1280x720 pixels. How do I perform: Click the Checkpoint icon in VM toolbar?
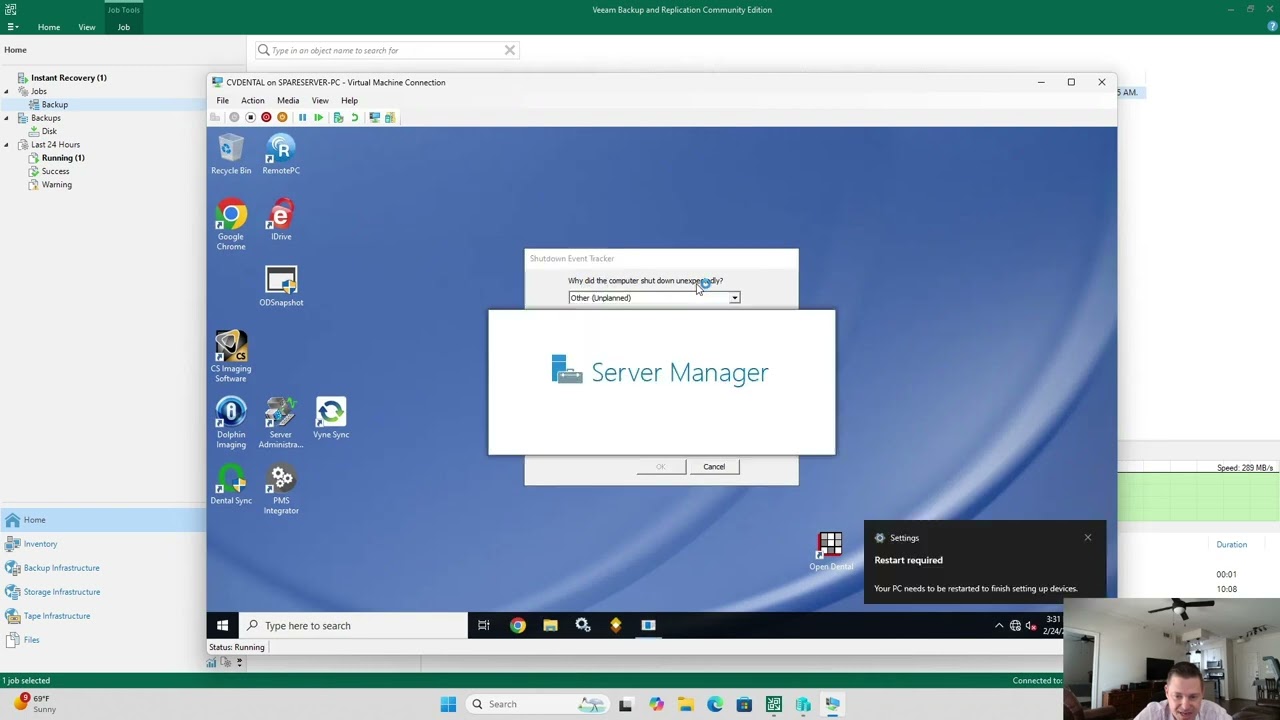[339, 117]
